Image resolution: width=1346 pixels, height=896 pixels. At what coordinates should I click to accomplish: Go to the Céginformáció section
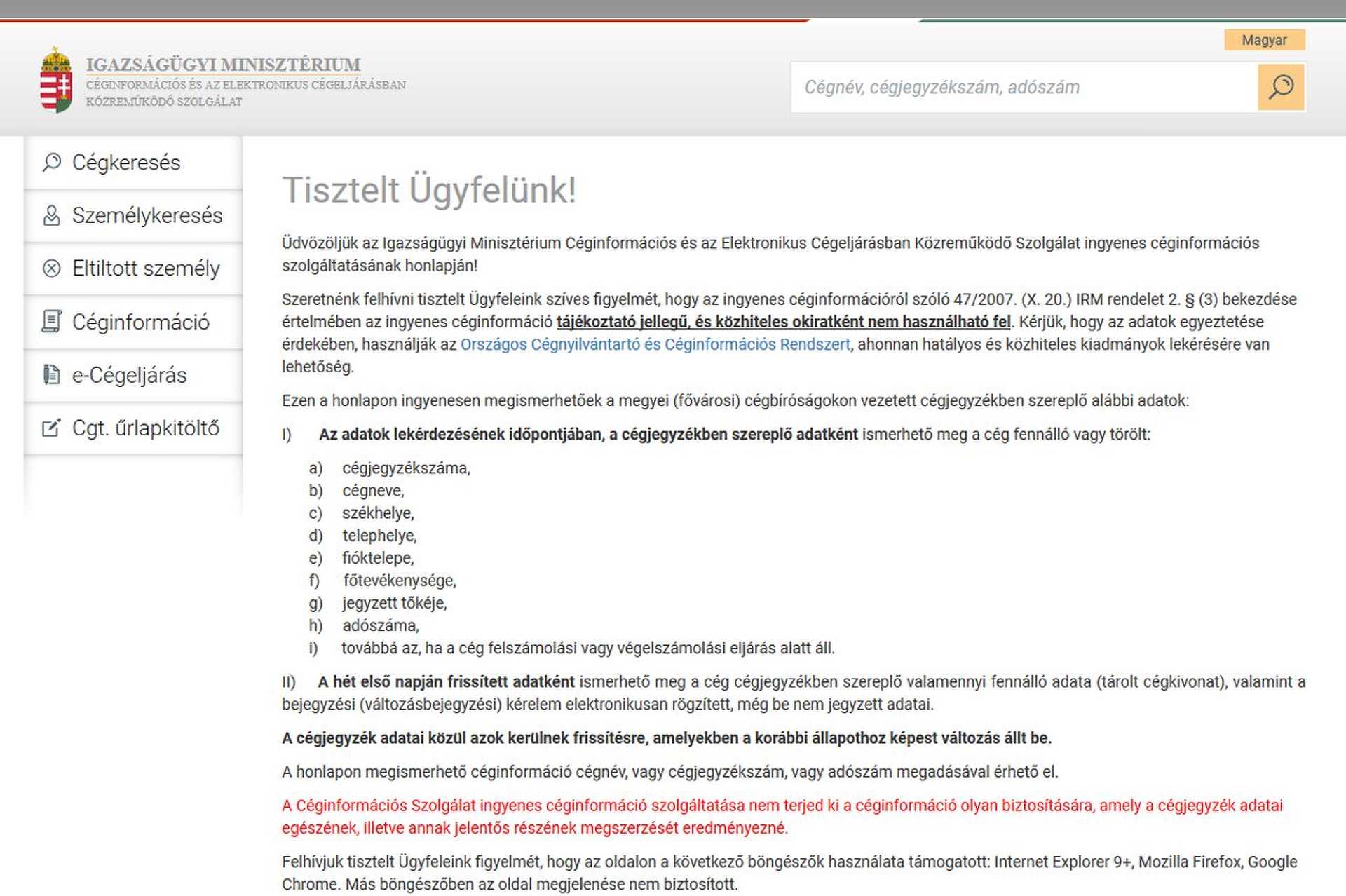(x=133, y=322)
